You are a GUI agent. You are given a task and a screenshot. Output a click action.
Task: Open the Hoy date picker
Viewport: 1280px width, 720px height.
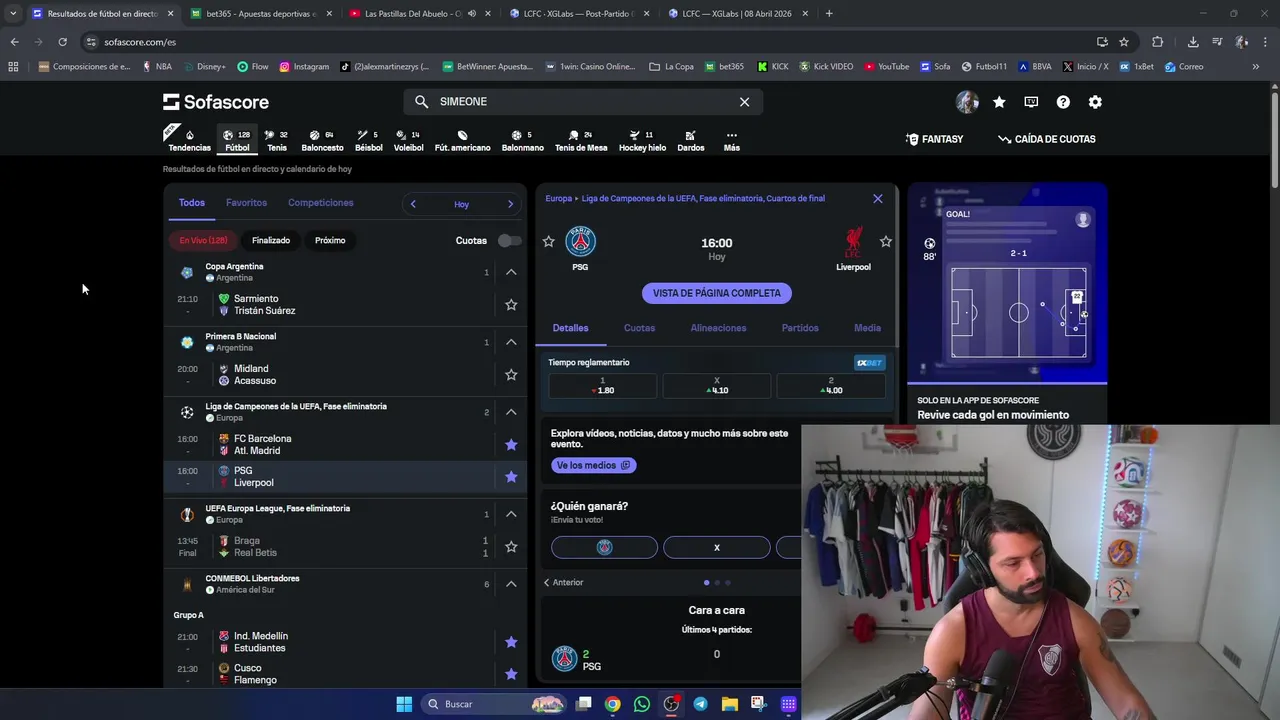click(461, 204)
